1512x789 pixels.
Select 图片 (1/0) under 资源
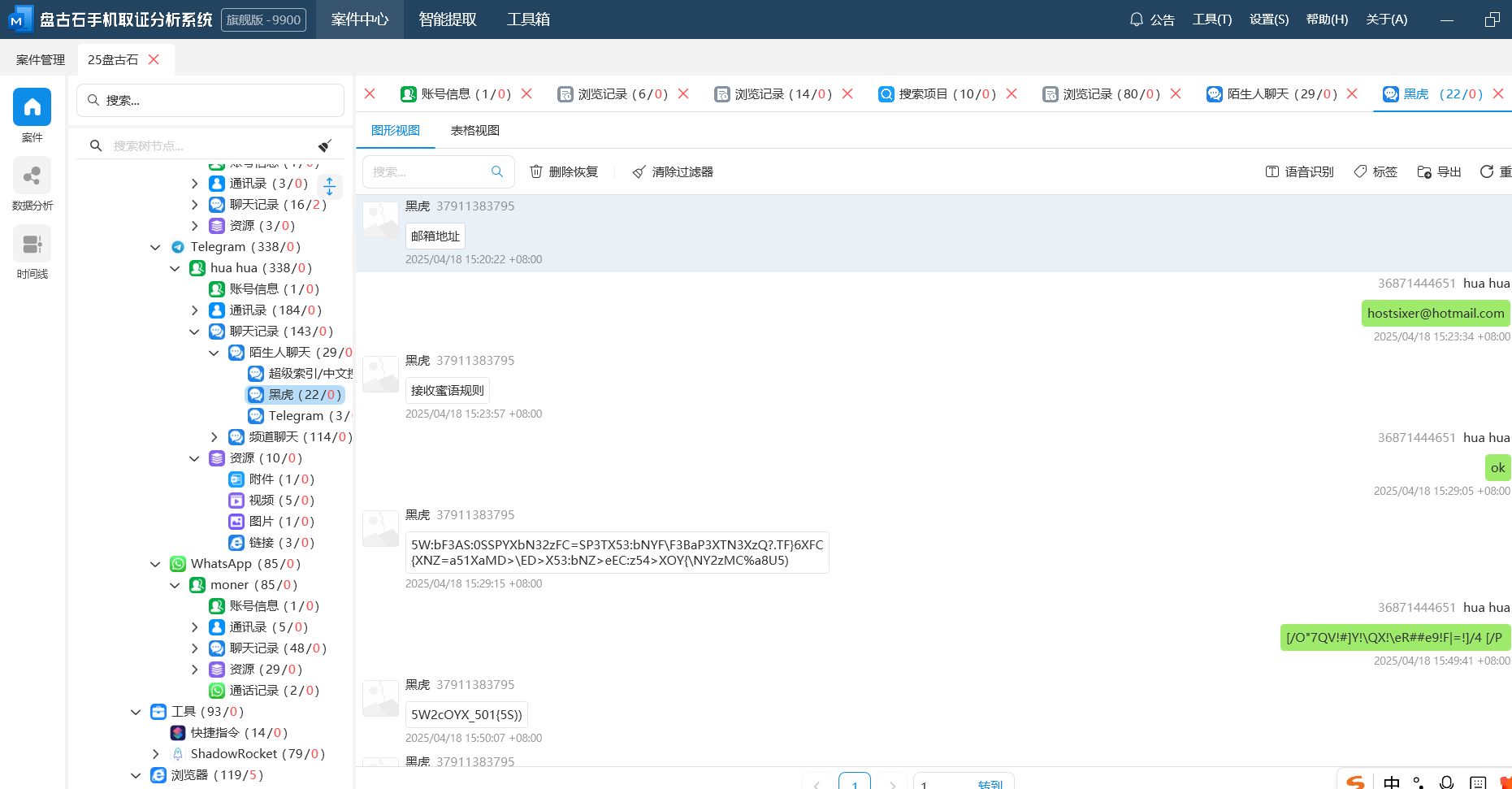click(x=271, y=522)
